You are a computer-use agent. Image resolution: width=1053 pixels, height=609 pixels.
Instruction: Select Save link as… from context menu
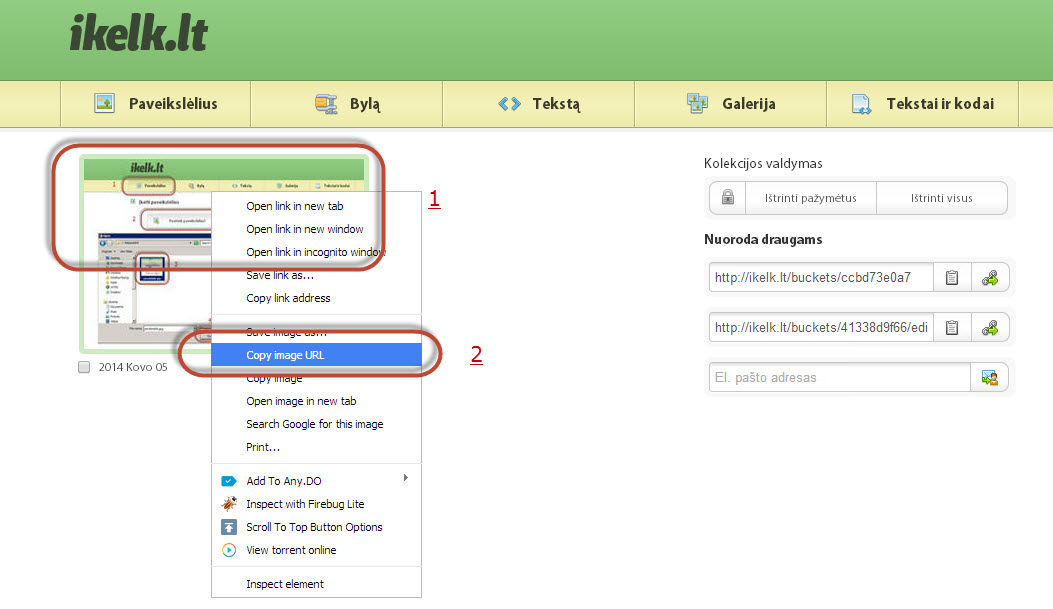pyautogui.click(x=316, y=275)
